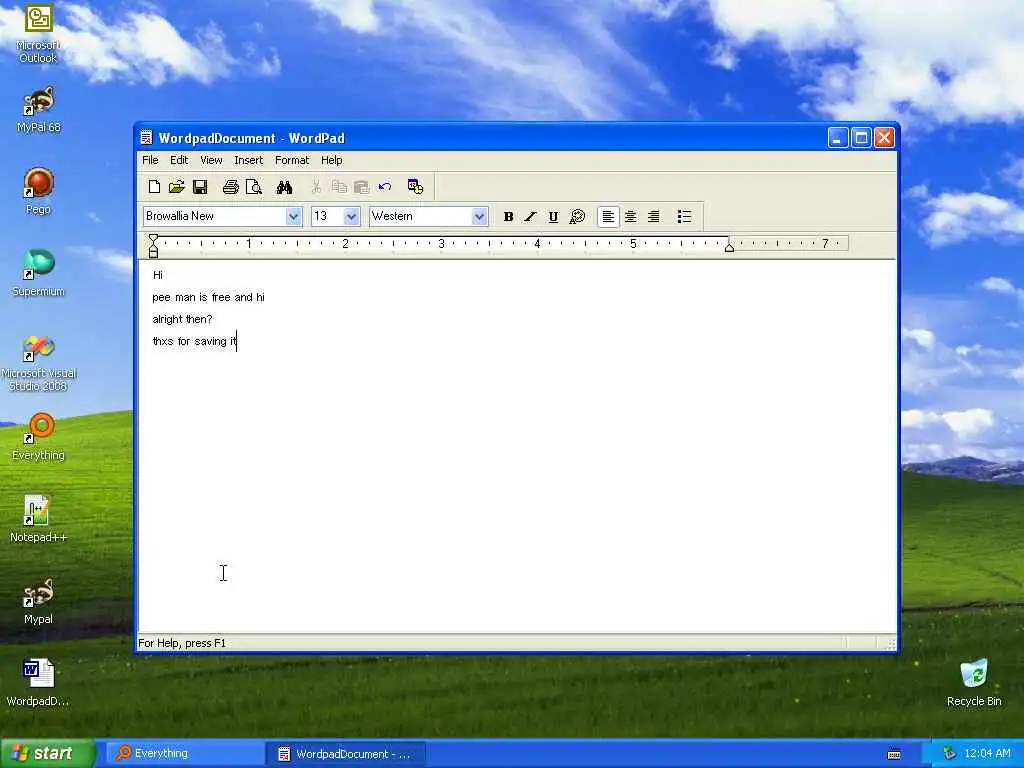This screenshot has height=768, width=1024.
Task: Expand the font size 13 dropdown
Action: (x=351, y=217)
